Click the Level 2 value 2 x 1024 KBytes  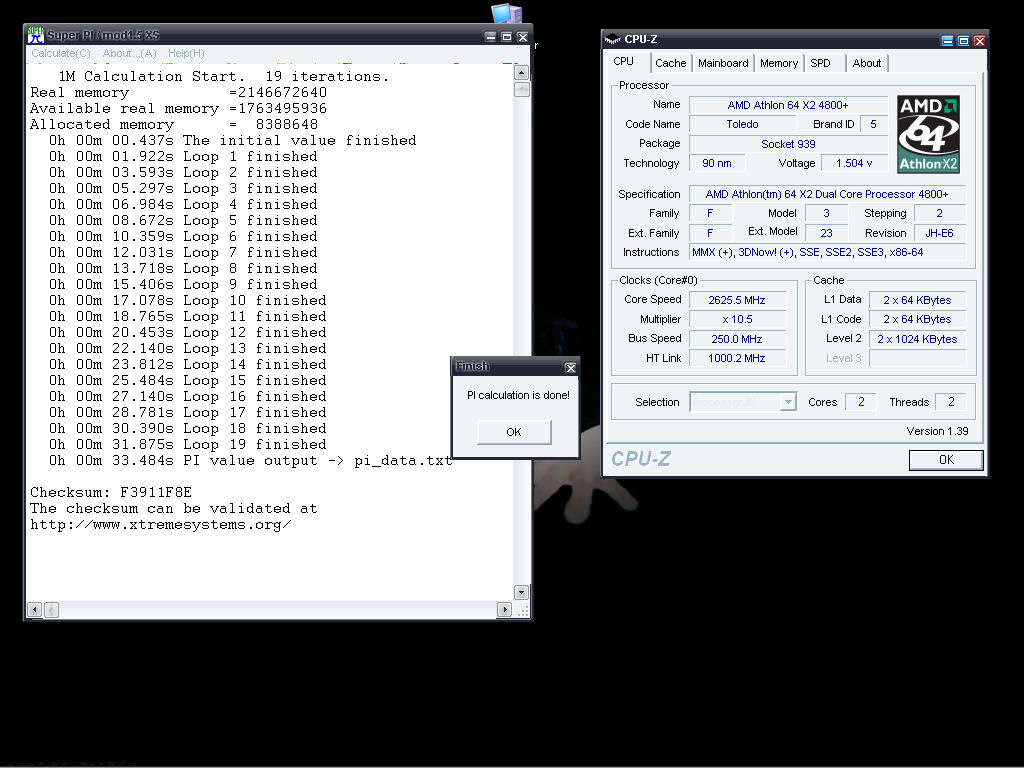pos(917,339)
